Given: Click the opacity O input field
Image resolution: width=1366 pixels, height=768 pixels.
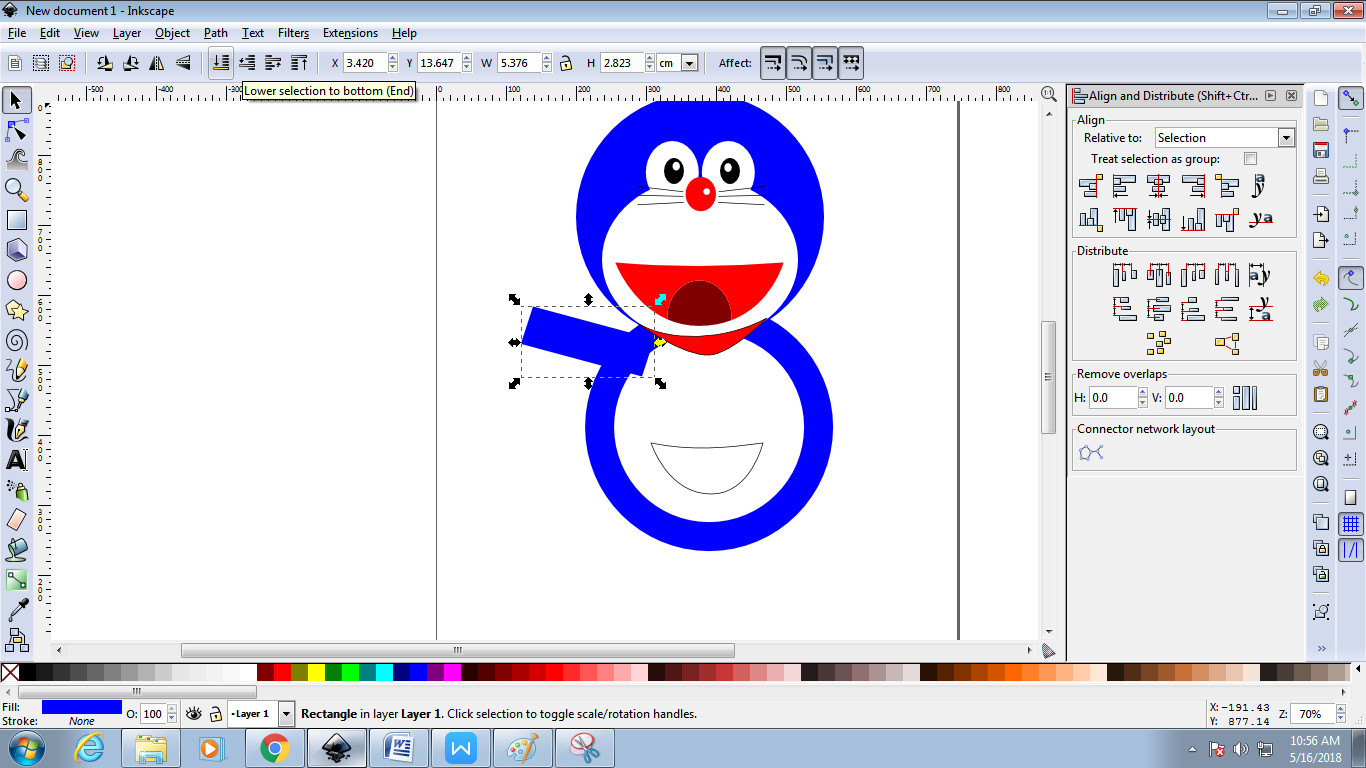Looking at the screenshot, I should [152, 714].
